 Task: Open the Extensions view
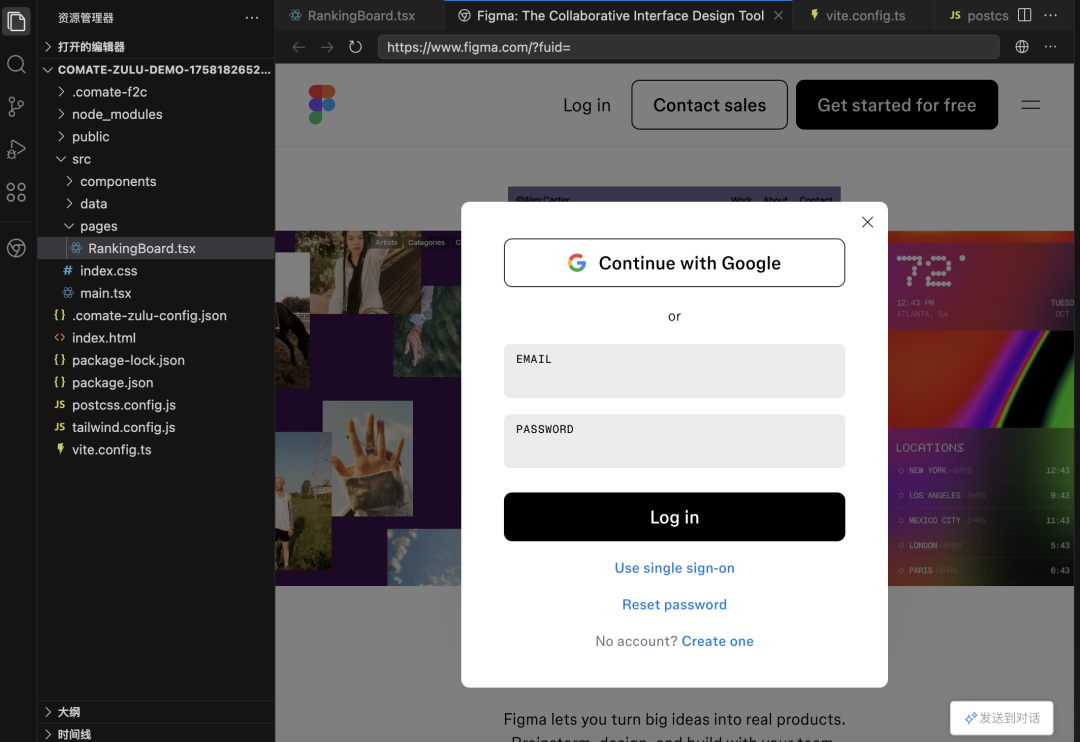pos(16,192)
